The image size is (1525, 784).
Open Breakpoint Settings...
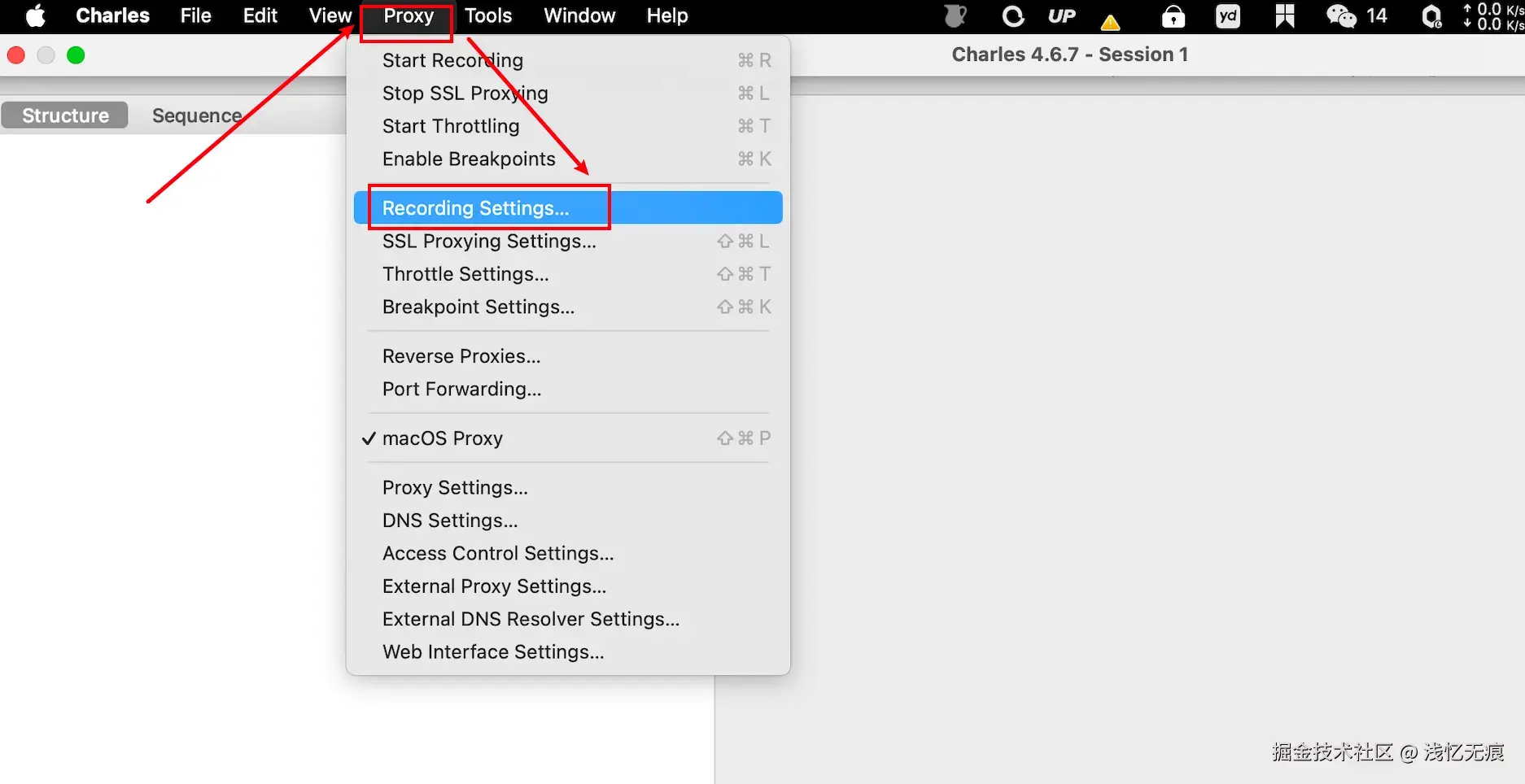point(568,307)
